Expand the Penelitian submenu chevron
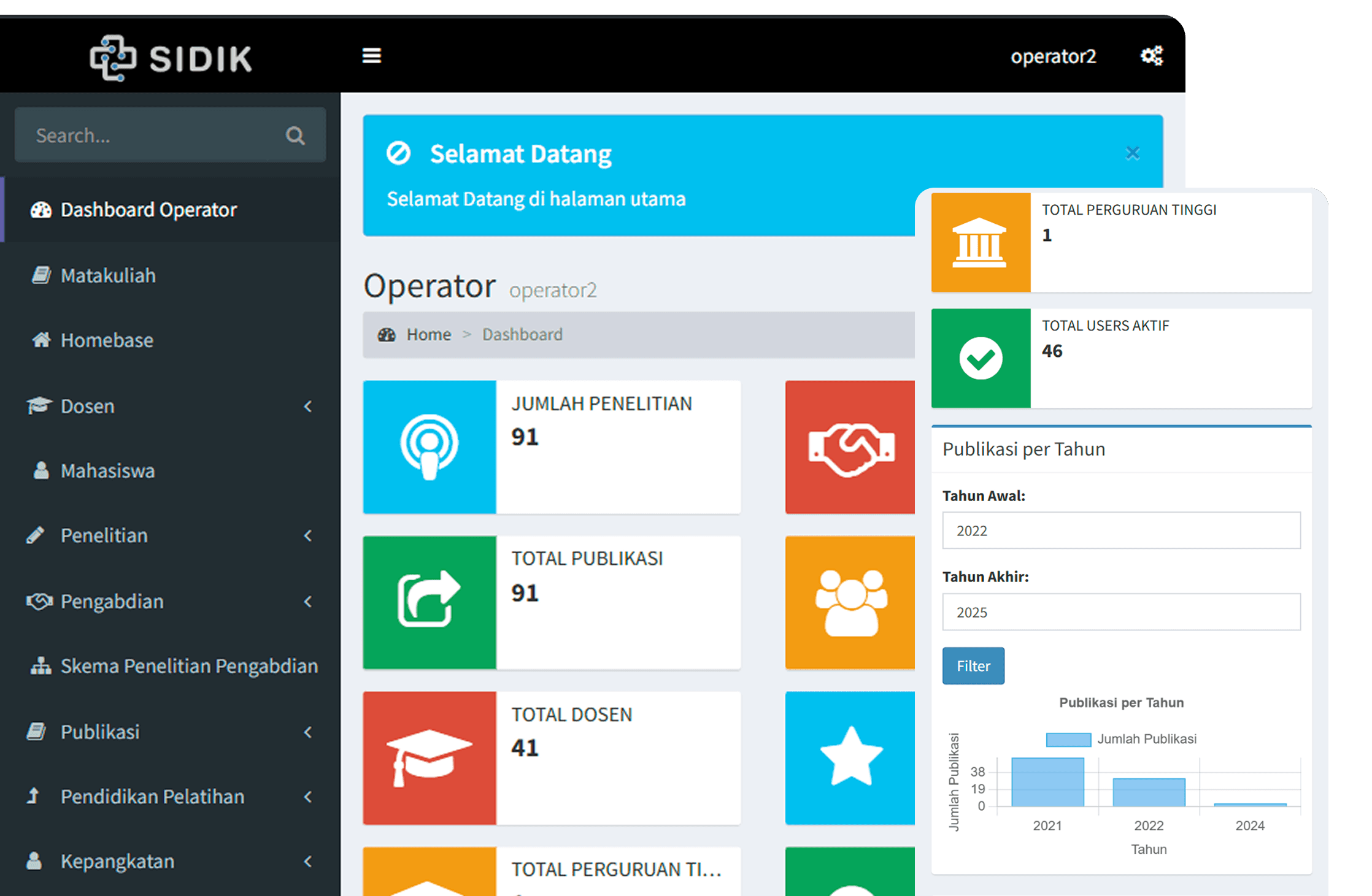Image resolution: width=1372 pixels, height=896 pixels. click(308, 535)
